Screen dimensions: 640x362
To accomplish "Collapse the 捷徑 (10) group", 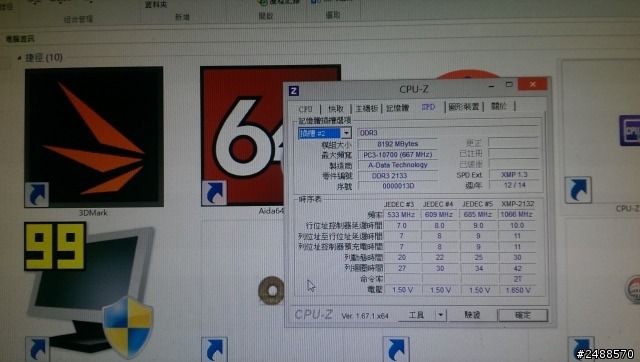I will (x=19, y=58).
